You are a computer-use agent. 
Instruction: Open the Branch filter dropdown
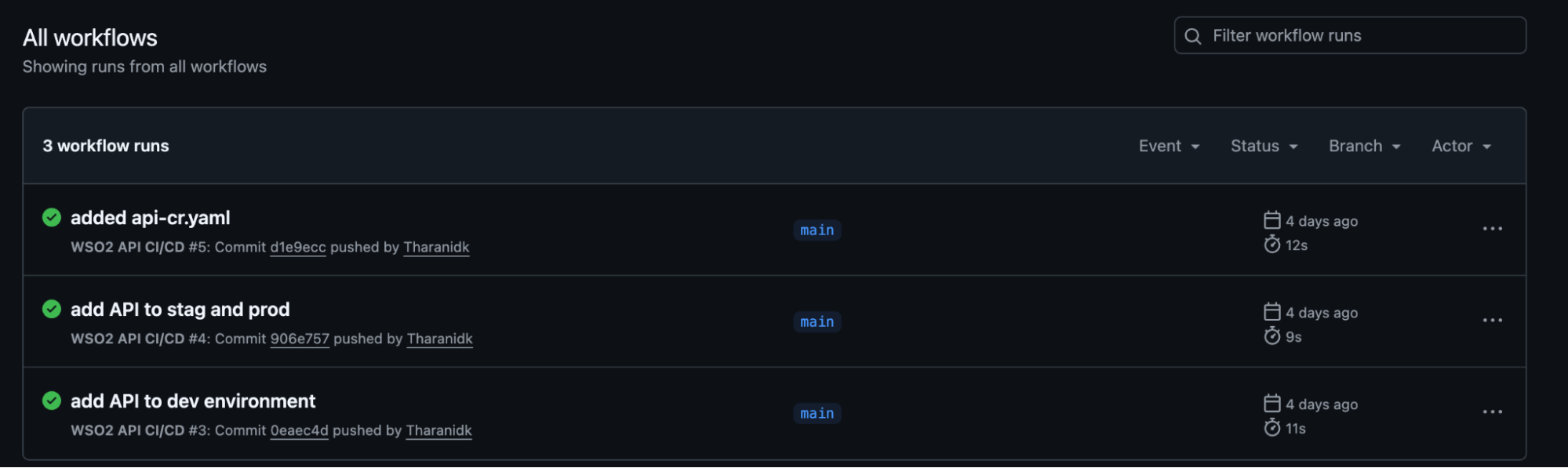[1363, 146]
